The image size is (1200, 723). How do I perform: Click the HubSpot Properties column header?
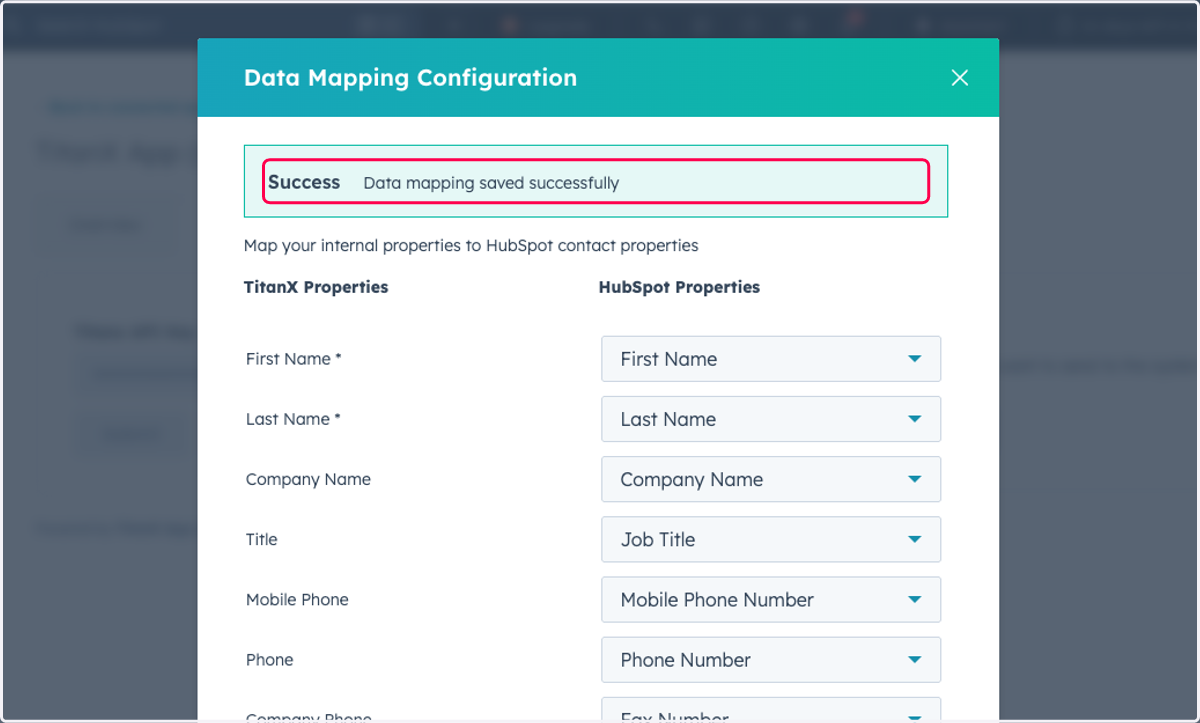tap(679, 287)
